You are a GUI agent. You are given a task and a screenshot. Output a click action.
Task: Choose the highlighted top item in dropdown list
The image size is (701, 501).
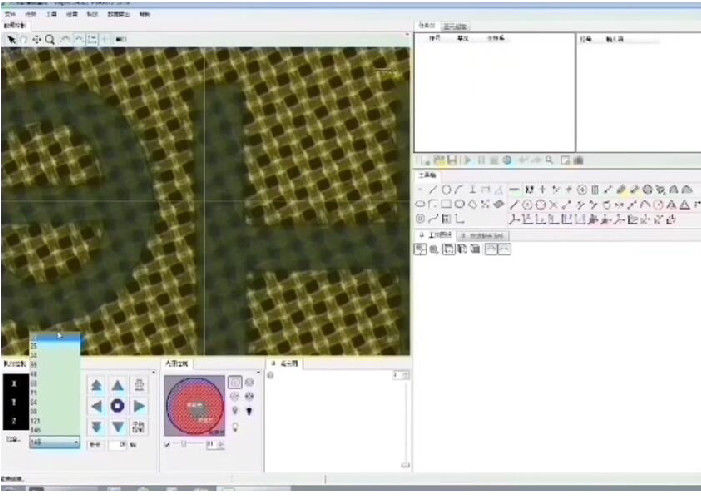pos(54,337)
